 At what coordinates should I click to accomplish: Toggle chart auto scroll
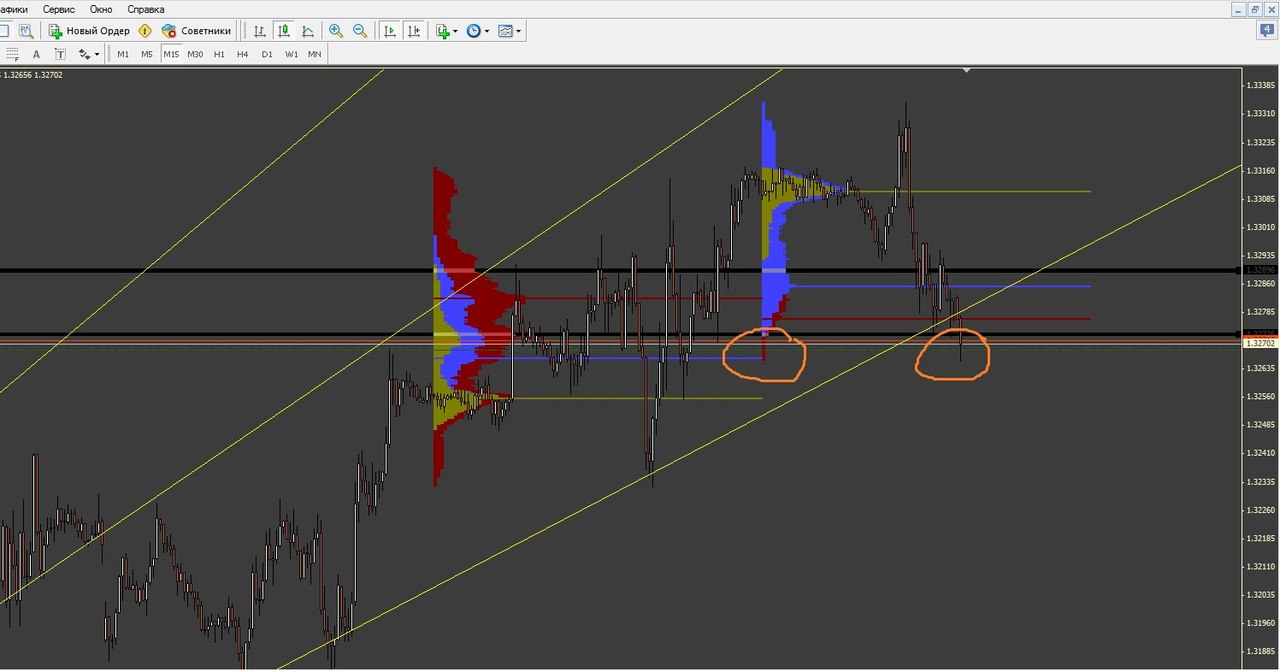[x=390, y=31]
